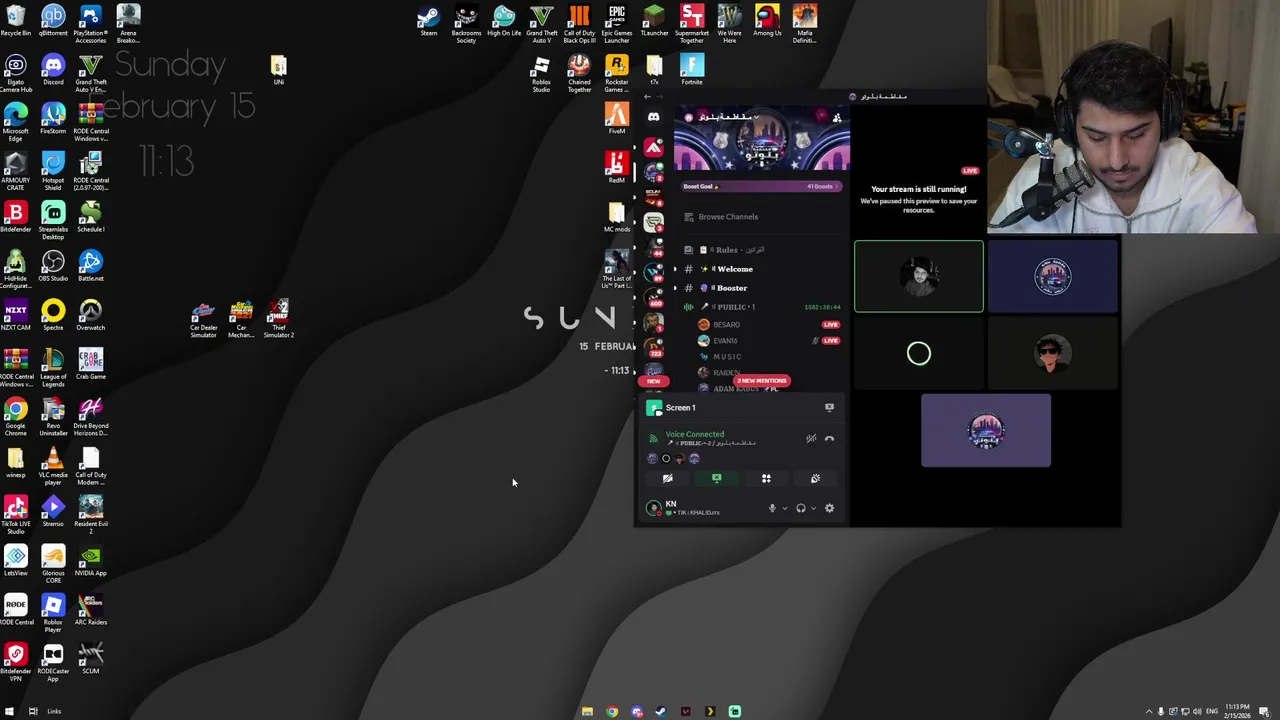Open the UNi folder on desktop
This screenshot has width=1280, height=720.
point(279,70)
